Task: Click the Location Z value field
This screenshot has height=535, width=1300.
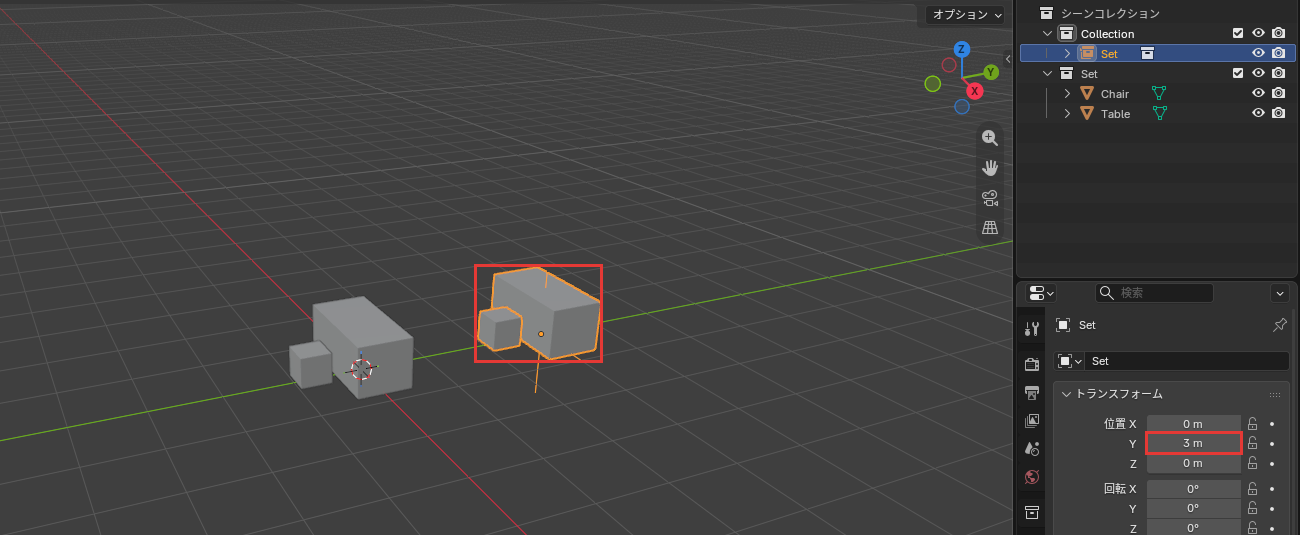Action: pyautogui.click(x=1193, y=463)
